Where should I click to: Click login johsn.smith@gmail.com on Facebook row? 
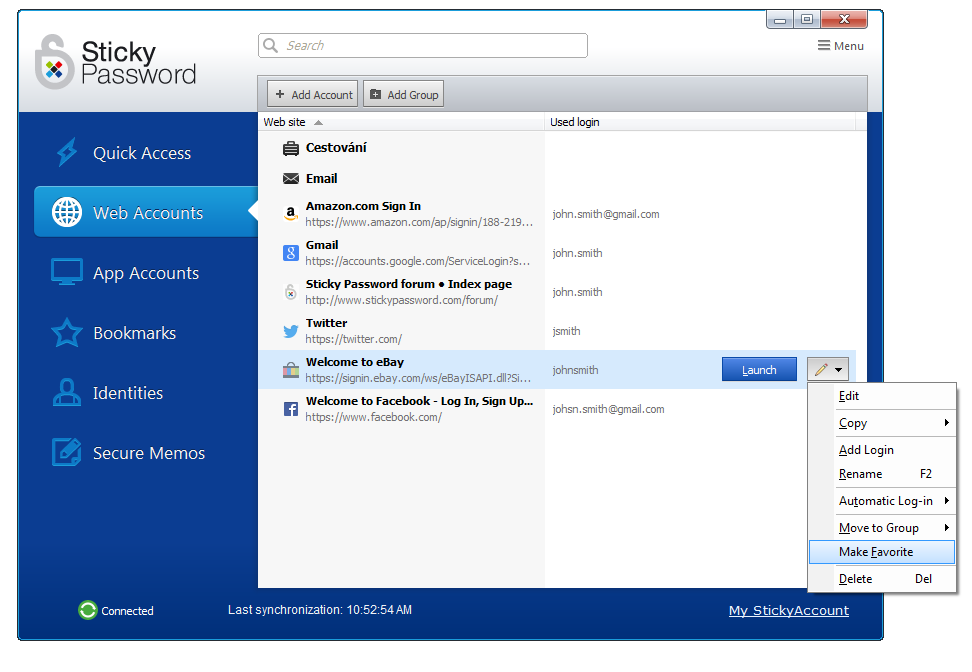coord(608,409)
